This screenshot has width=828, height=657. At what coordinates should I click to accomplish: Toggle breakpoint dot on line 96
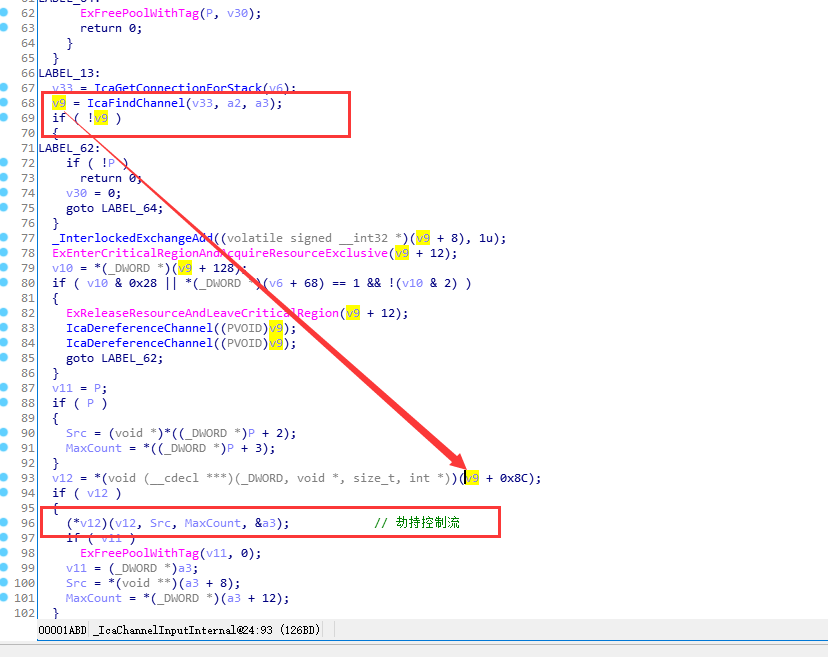point(4,523)
